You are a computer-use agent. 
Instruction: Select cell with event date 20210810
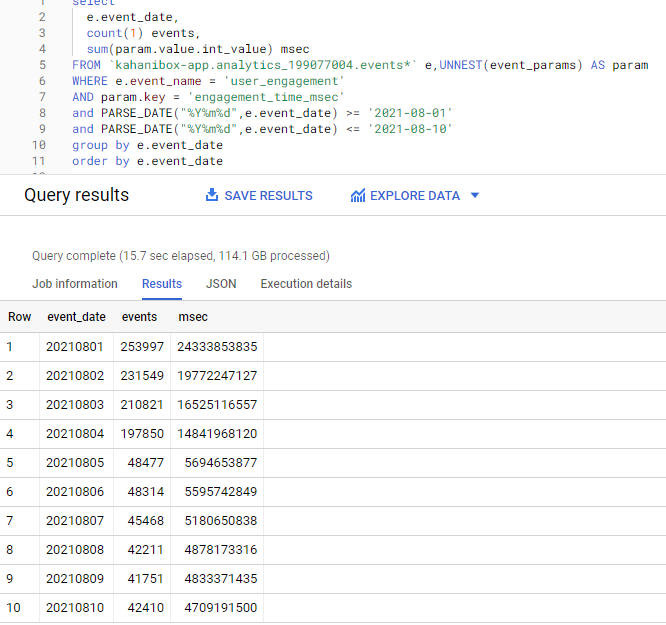75,608
